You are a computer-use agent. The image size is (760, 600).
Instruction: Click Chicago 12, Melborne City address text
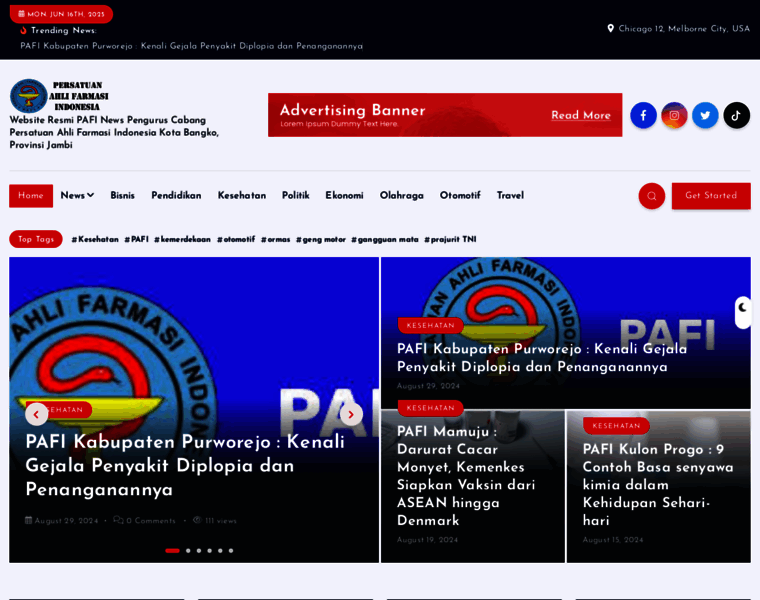click(684, 29)
